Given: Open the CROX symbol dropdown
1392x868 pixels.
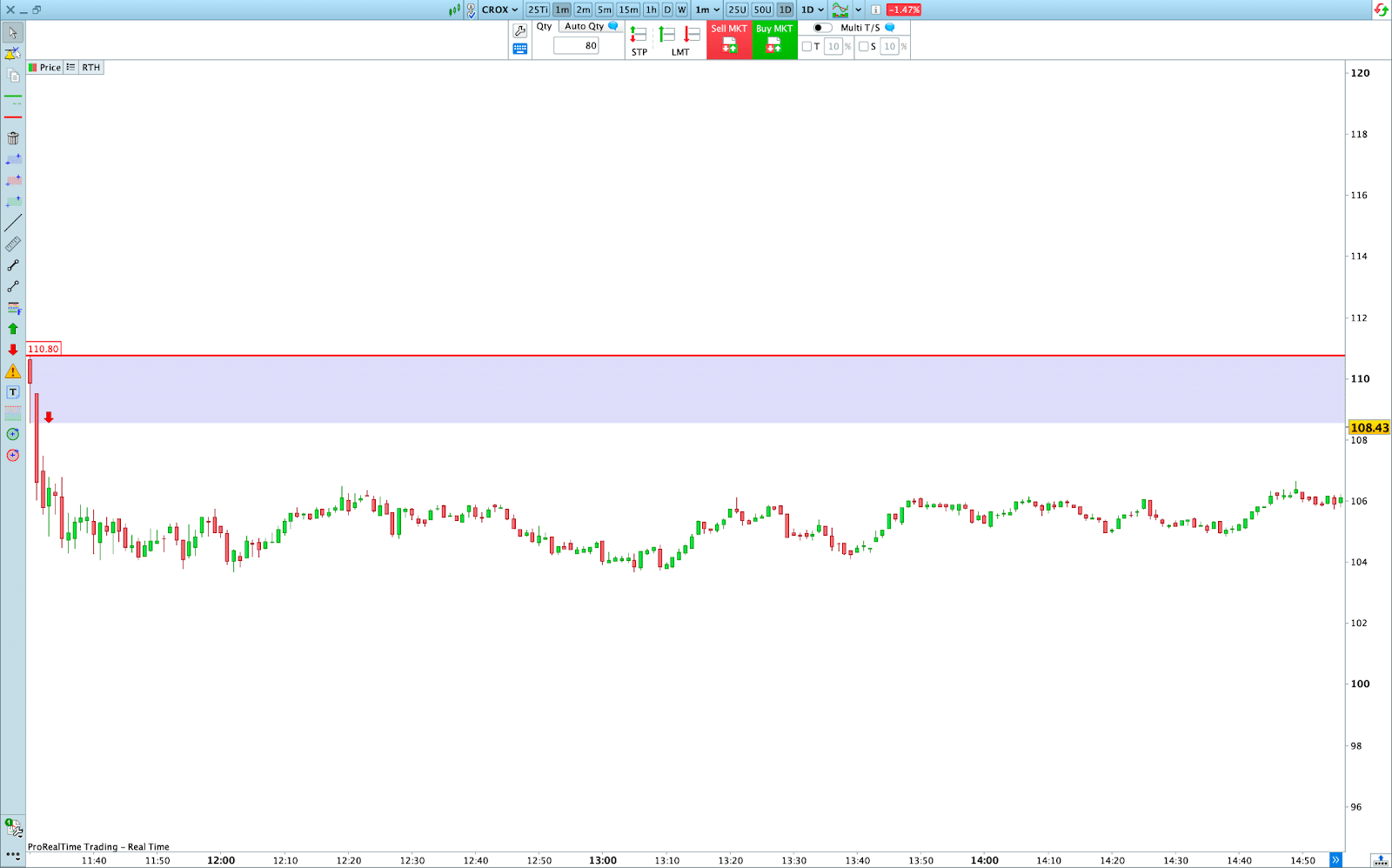Looking at the screenshot, I should [500, 10].
